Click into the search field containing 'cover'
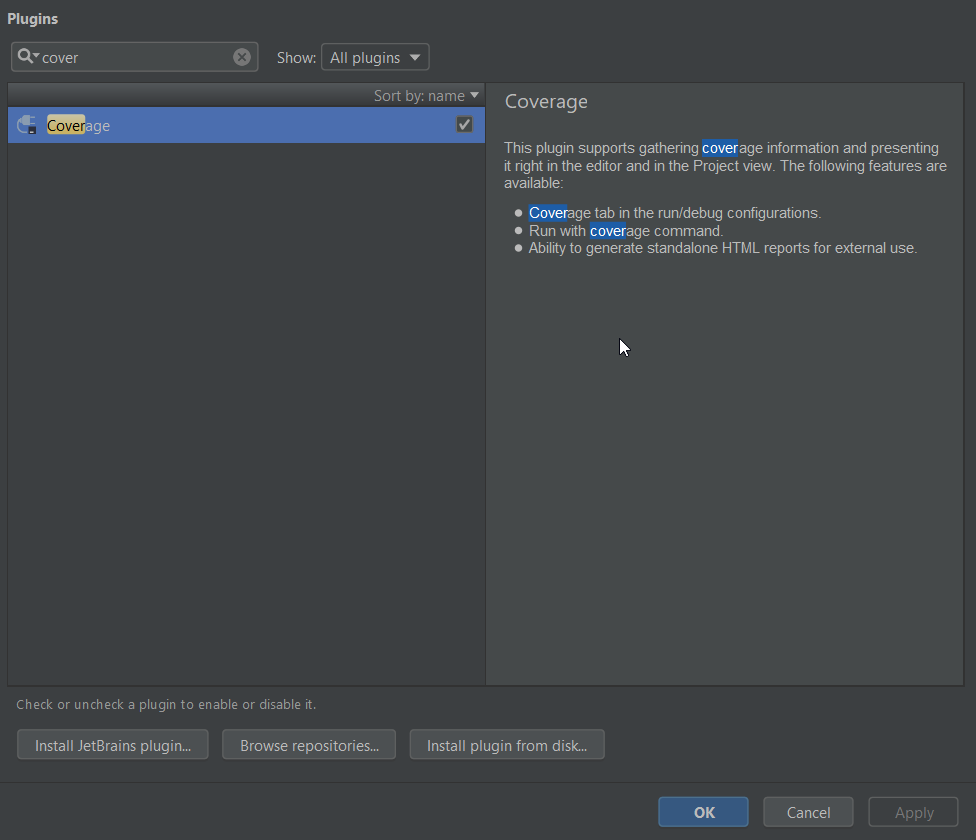This screenshot has width=976, height=840. point(134,57)
